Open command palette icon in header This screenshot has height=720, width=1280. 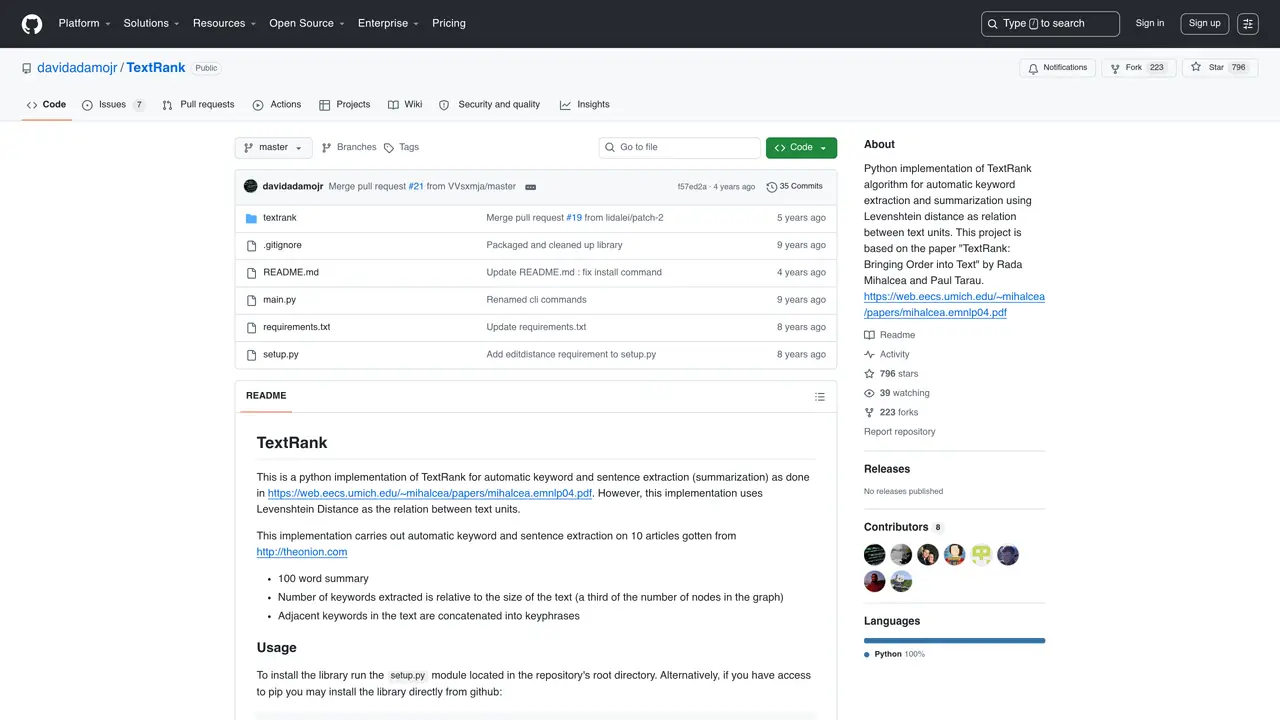click(1248, 24)
